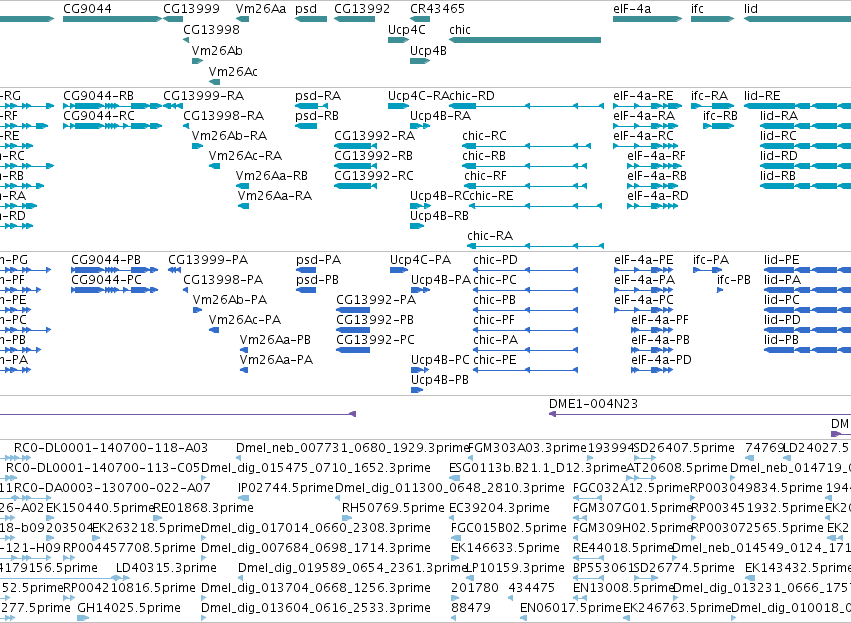Click the RE01868.3prime EST label
The image size is (851, 623).
pyautogui.click(x=204, y=508)
